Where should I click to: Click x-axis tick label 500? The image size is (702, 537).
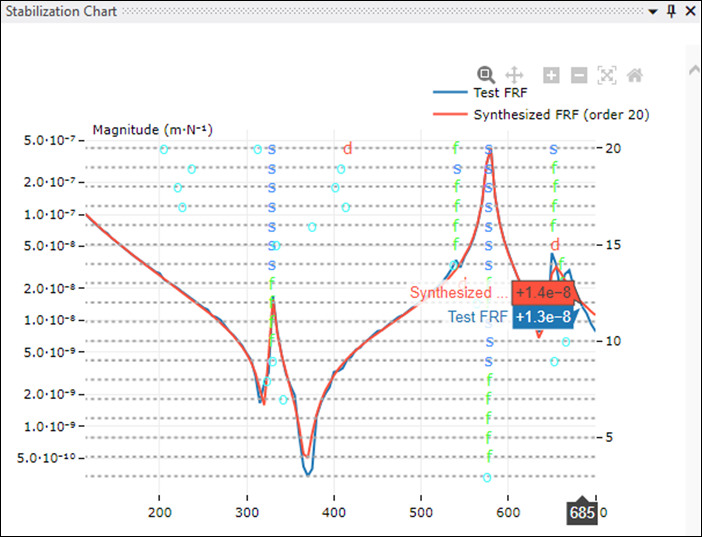[421, 512]
